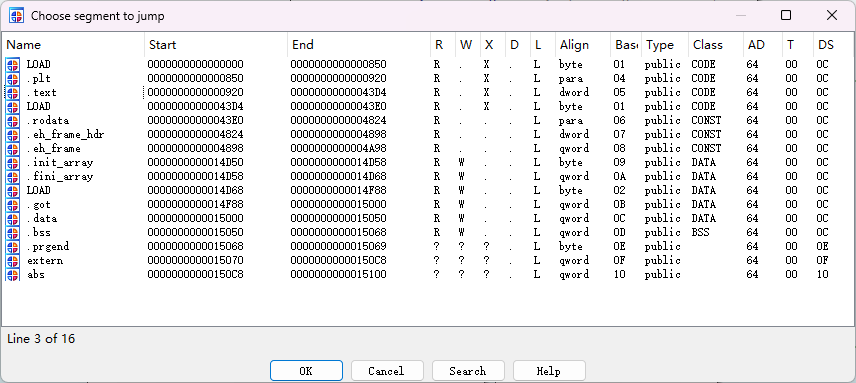This screenshot has width=856, height=383.
Task: Click the segment icon beside .init_array
Action: pos(13,163)
